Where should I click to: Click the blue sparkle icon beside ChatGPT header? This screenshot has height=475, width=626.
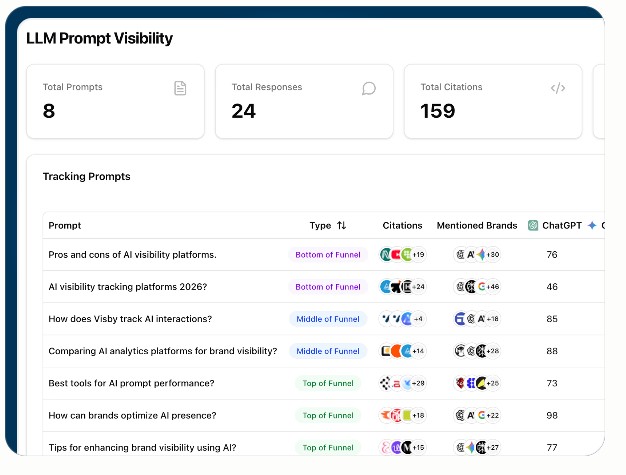point(592,226)
